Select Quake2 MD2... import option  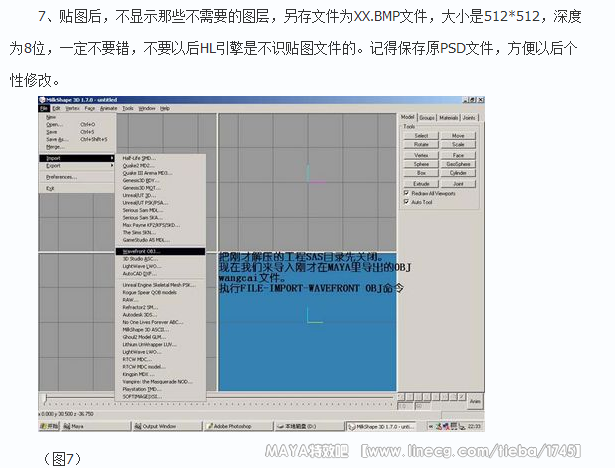[x=160, y=166]
